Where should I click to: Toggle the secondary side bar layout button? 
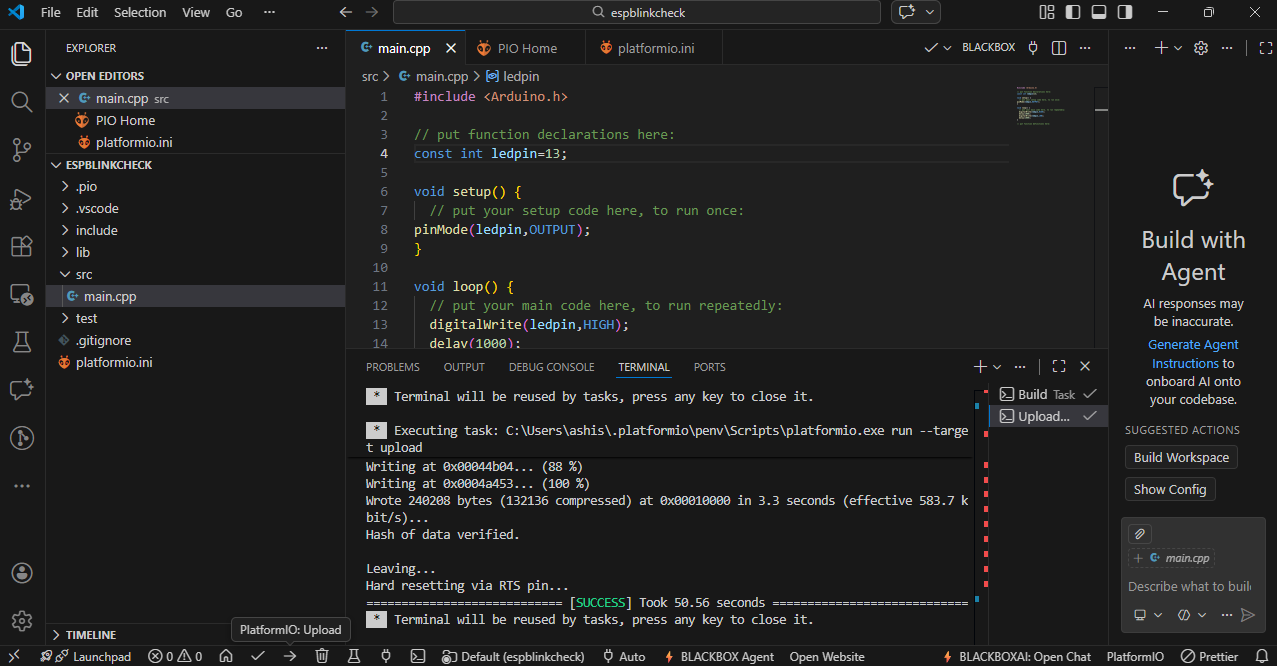(1125, 12)
